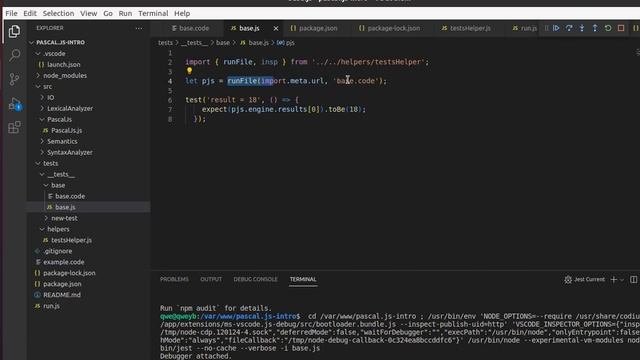
Task: Open the Extensions view
Action: [14, 127]
